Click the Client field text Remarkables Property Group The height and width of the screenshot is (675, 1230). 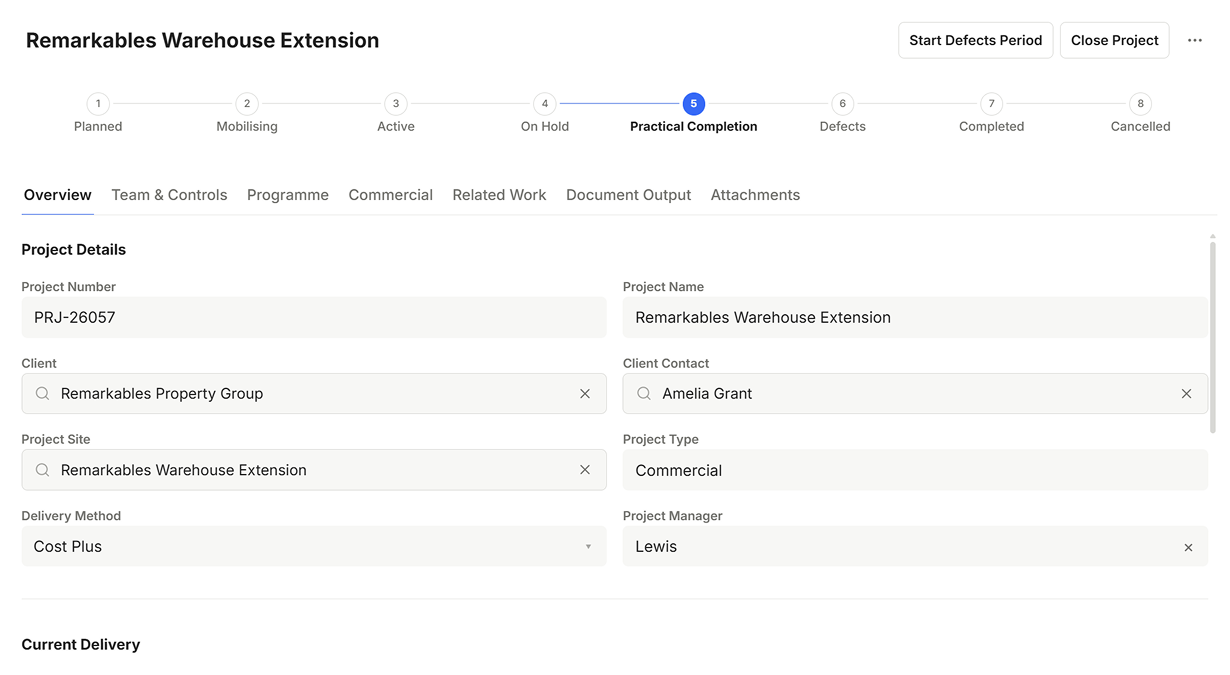pos(162,394)
